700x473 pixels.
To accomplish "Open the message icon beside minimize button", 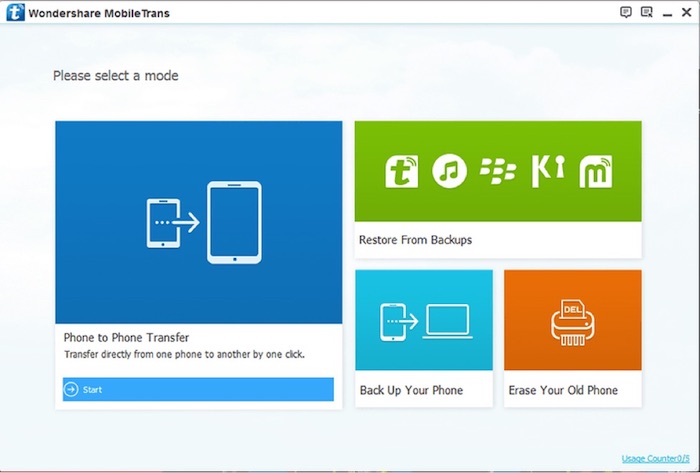I will 647,12.
